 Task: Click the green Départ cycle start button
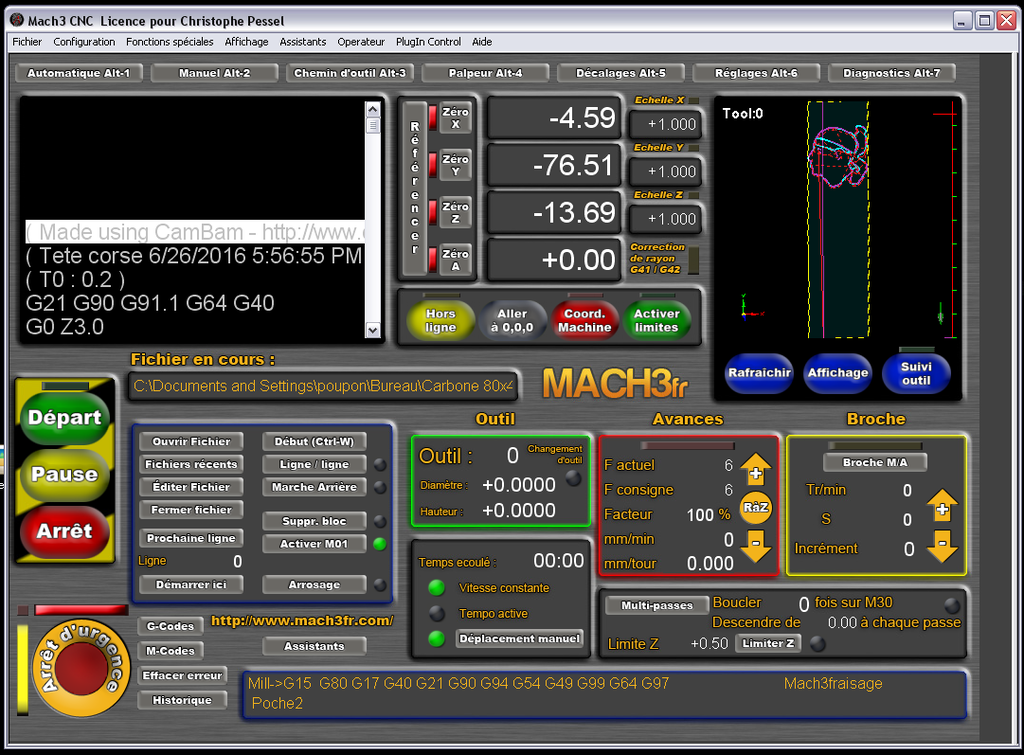[x=65, y=418]
